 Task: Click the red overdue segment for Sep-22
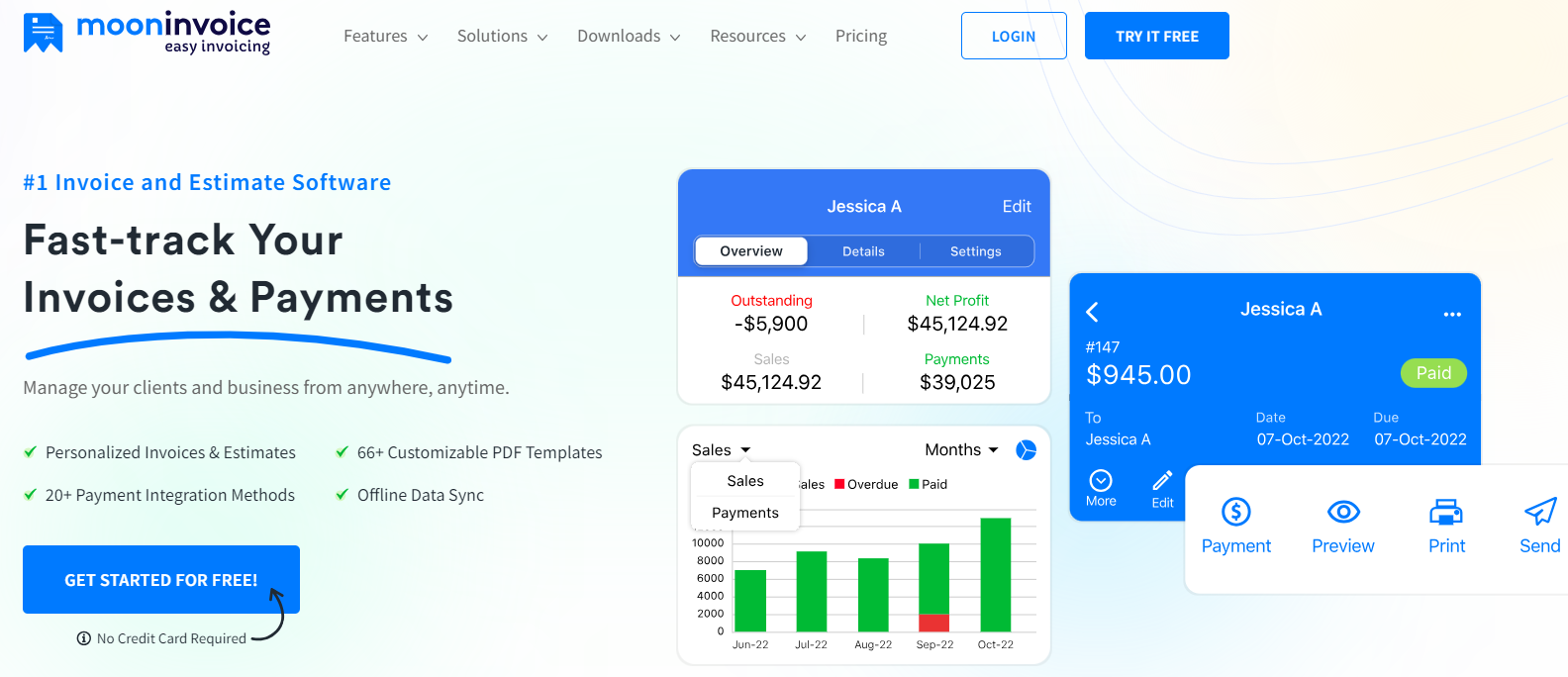934,623
